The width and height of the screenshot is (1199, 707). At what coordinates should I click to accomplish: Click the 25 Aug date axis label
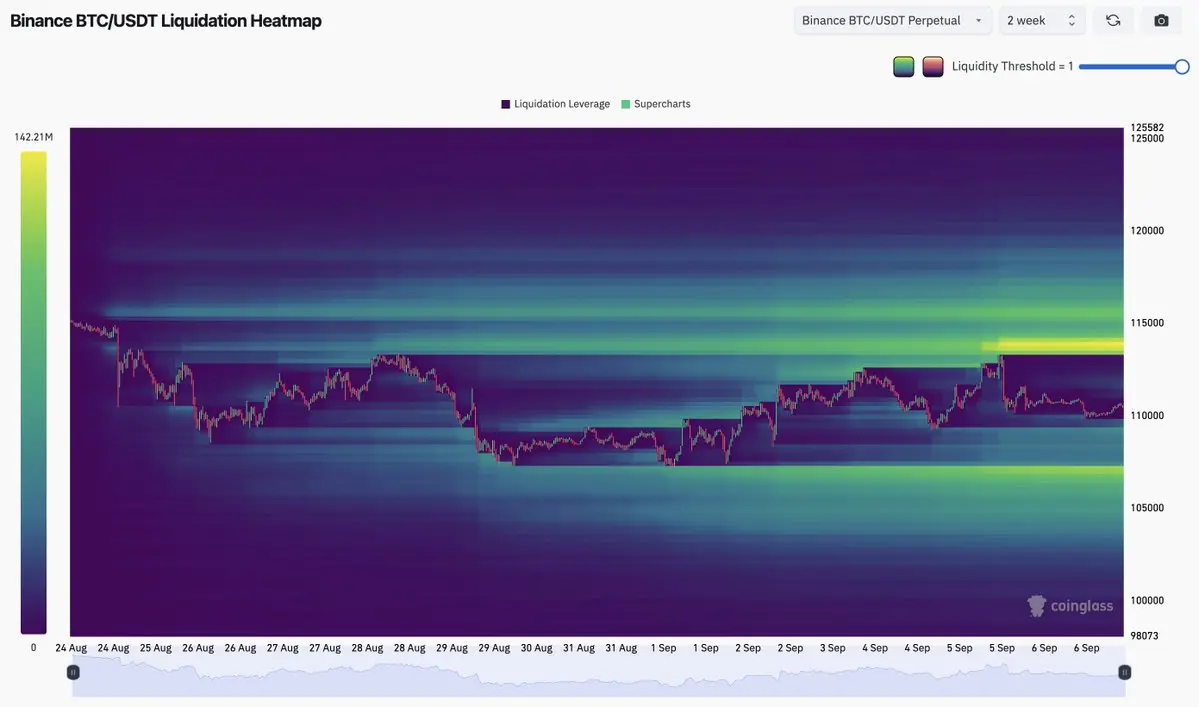(x=155, y=648)
